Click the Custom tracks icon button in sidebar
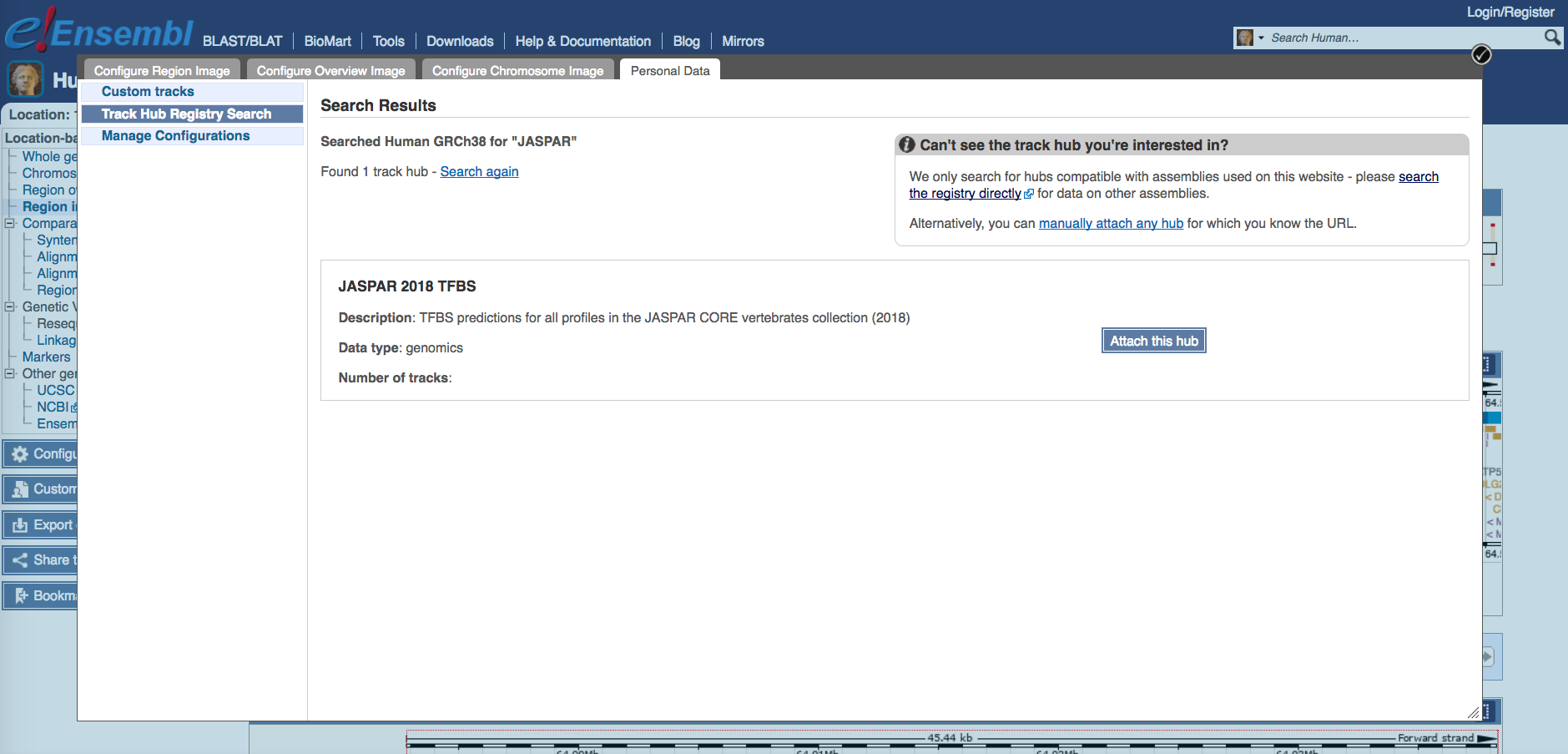 click(20, 489)
